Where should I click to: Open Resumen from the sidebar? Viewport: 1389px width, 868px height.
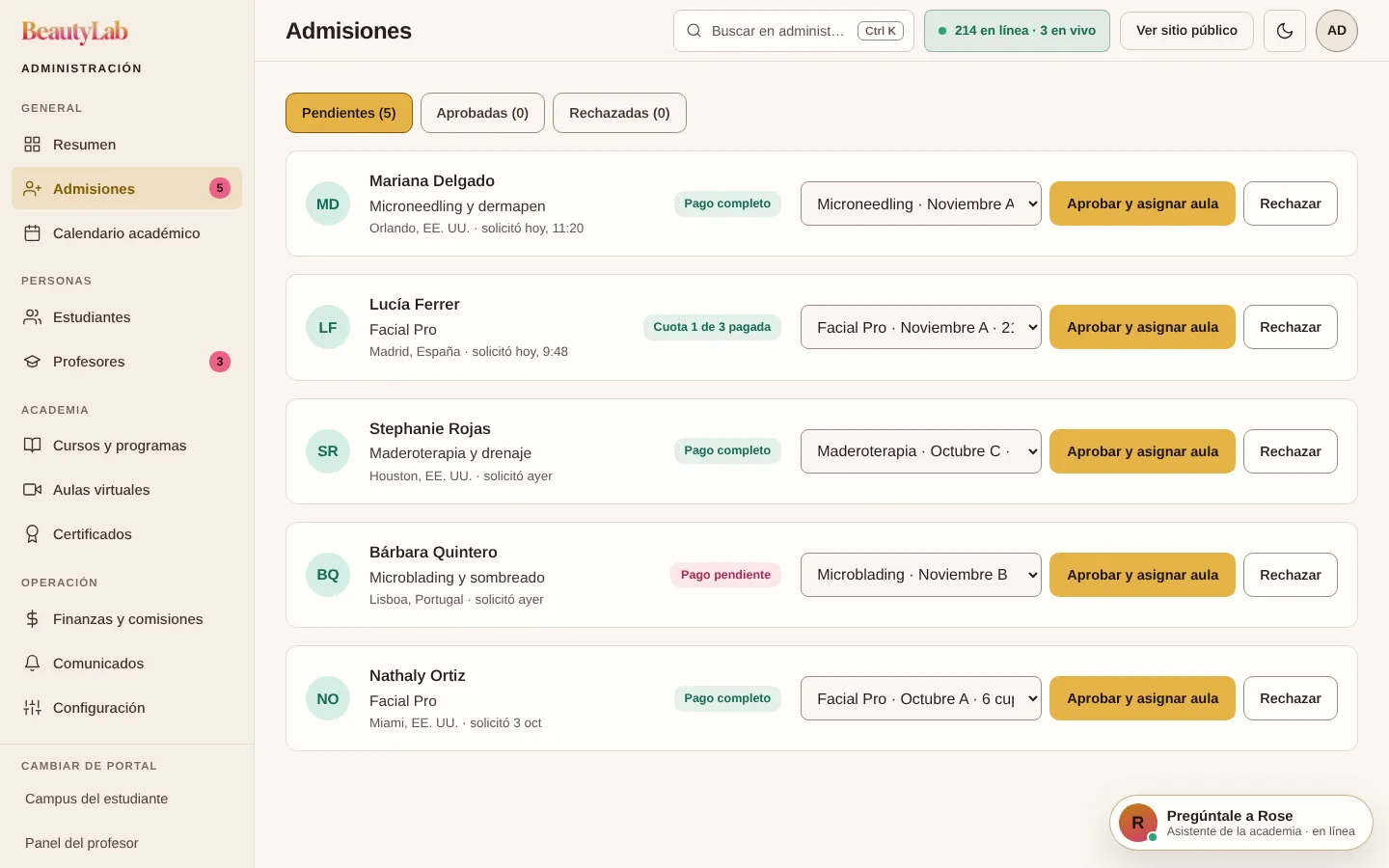(x=126, y=145)
